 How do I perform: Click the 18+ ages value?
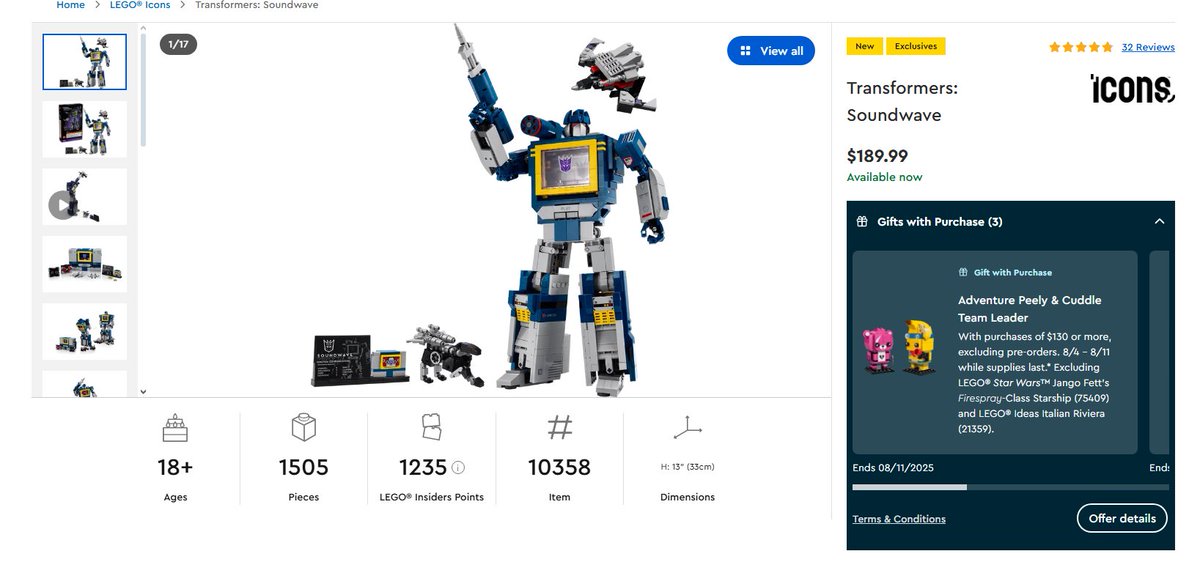point(175,467)
